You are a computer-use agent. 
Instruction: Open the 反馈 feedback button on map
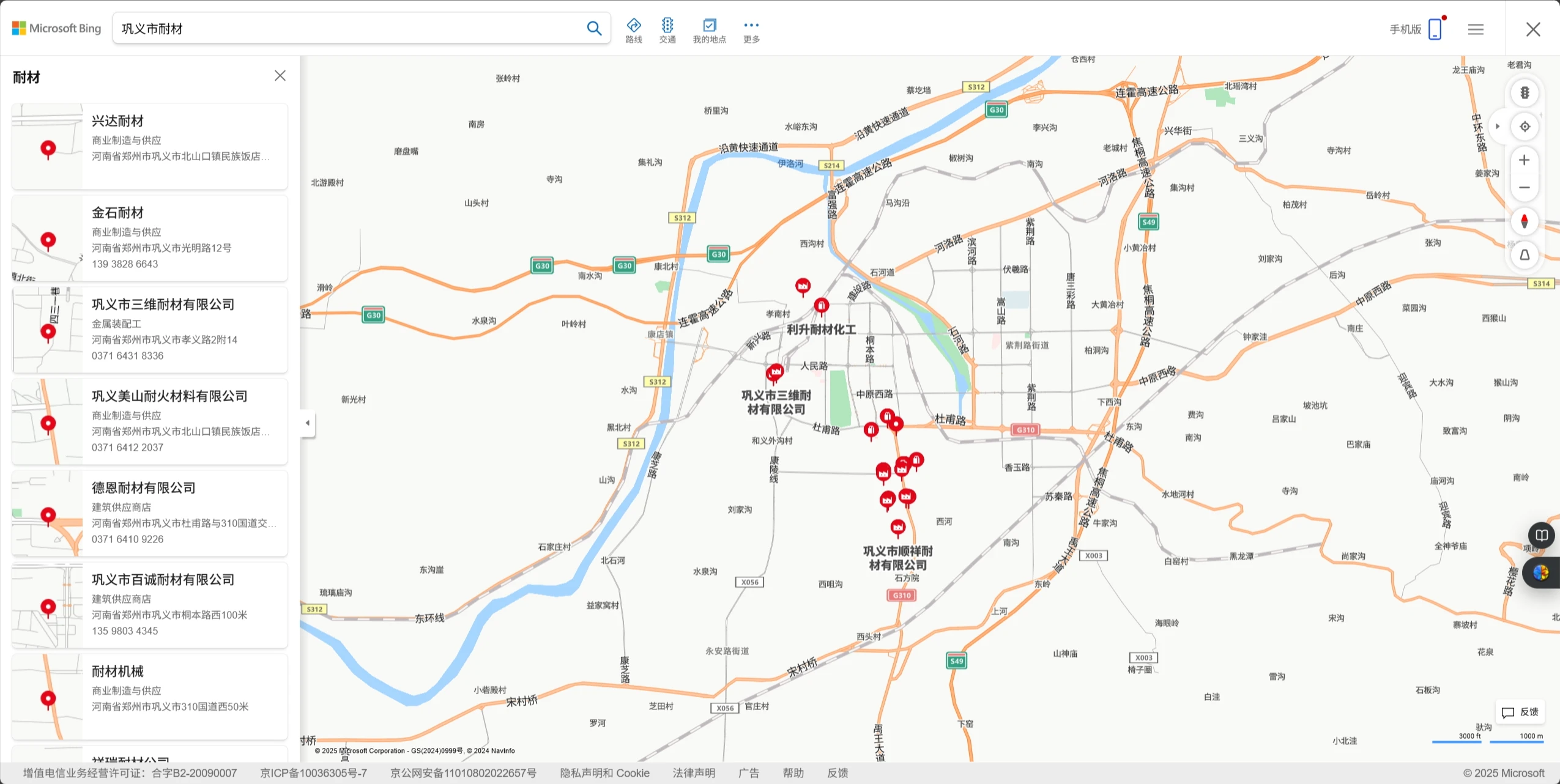[x=1520, y=712]
